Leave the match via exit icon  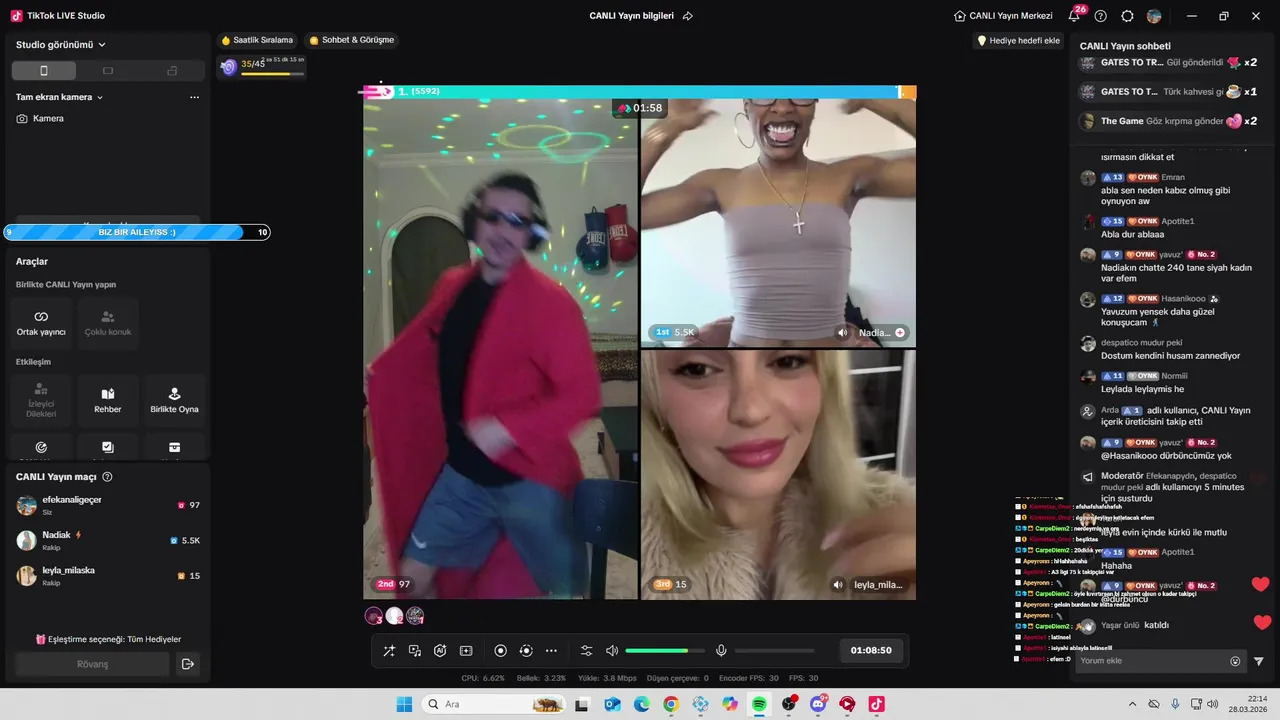coord(187,664)
